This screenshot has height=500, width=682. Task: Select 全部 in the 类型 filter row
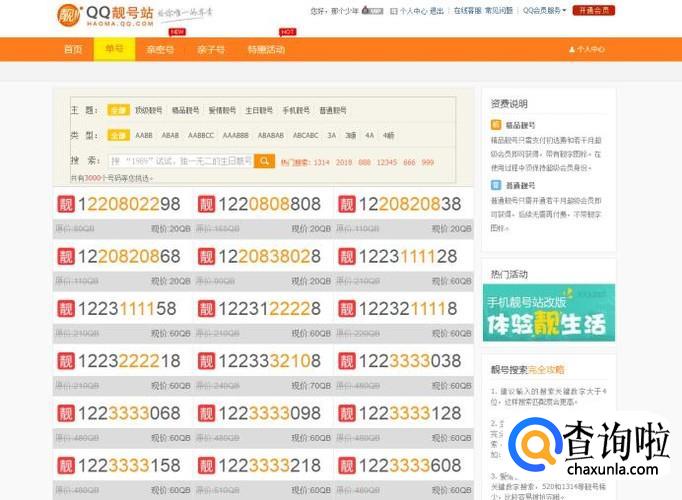tap(118, 135)
